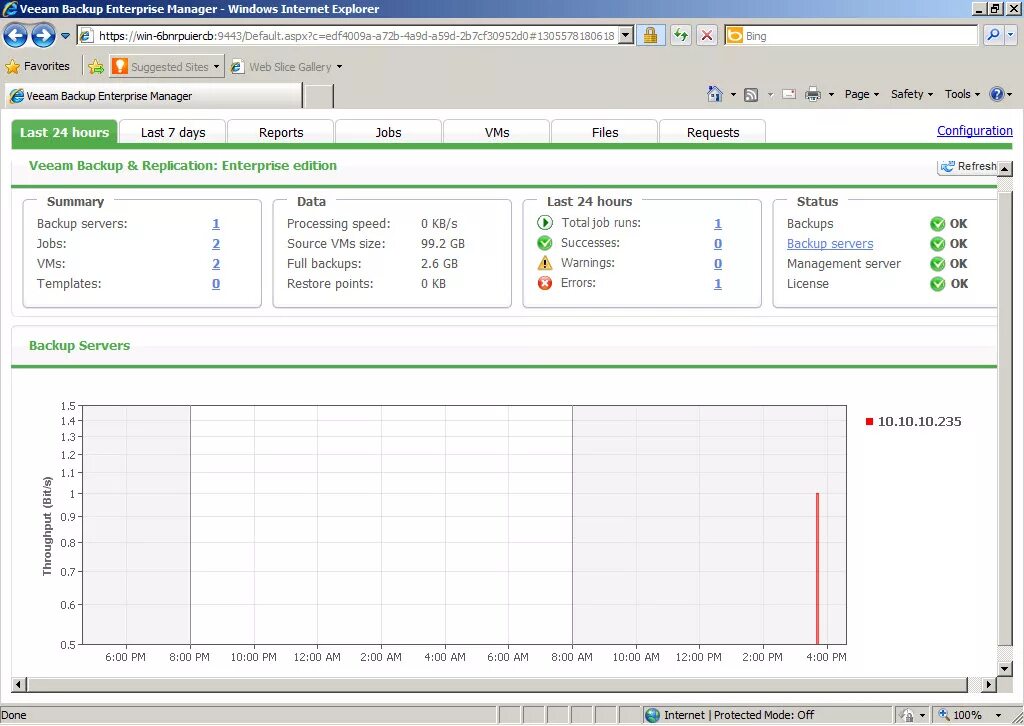
Task: Click the horizontal scrollbar right arrow
Action: point(989,685)
